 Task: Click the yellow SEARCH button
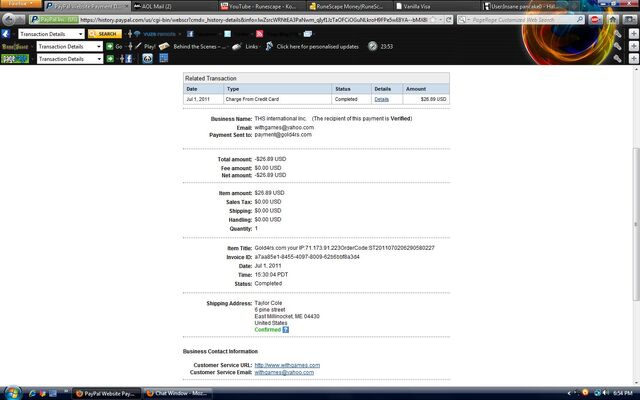pos(104,34)
